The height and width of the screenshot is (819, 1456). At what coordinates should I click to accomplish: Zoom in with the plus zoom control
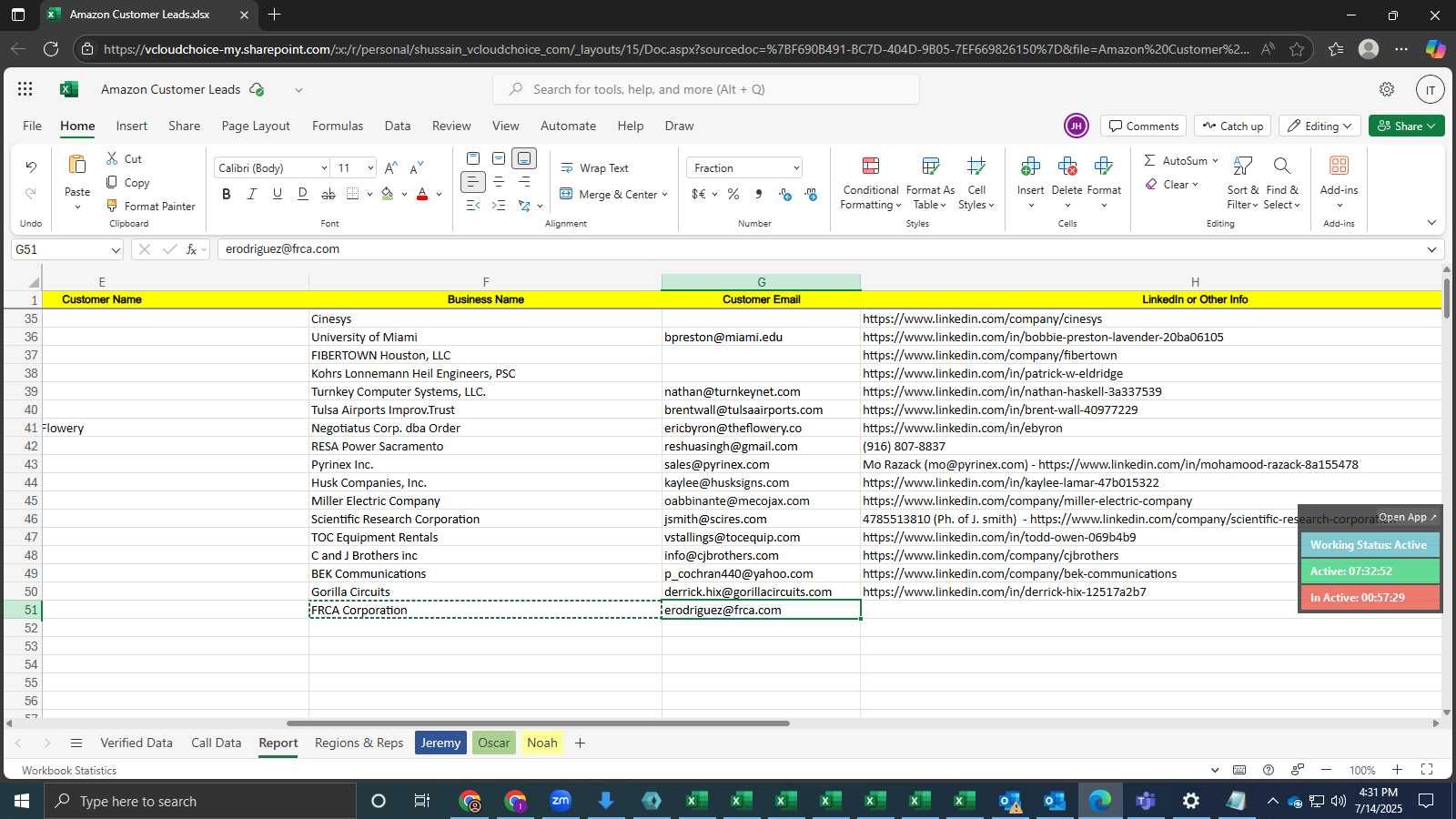click(1397, 770)
